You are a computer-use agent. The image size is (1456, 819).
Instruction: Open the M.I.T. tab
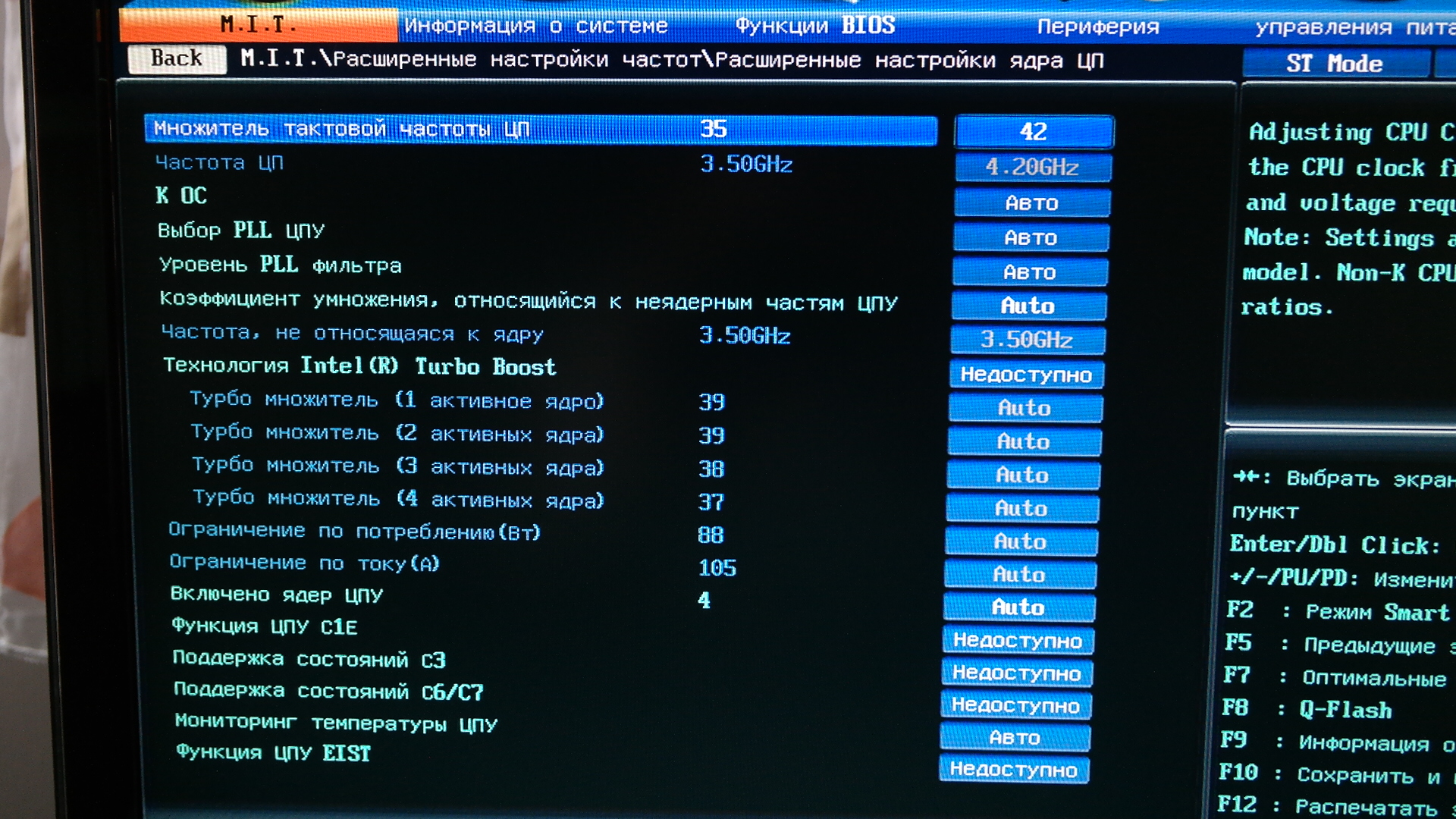258,25
